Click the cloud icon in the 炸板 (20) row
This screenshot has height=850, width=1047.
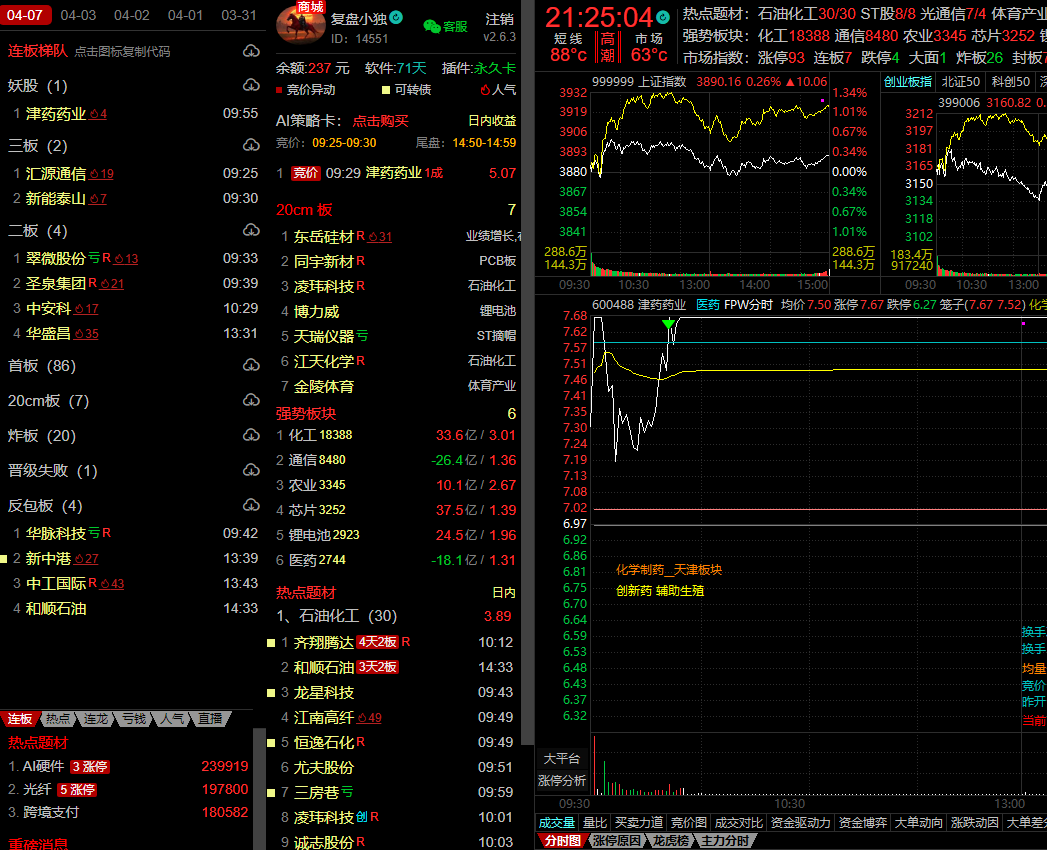click(x=250, y=436)
